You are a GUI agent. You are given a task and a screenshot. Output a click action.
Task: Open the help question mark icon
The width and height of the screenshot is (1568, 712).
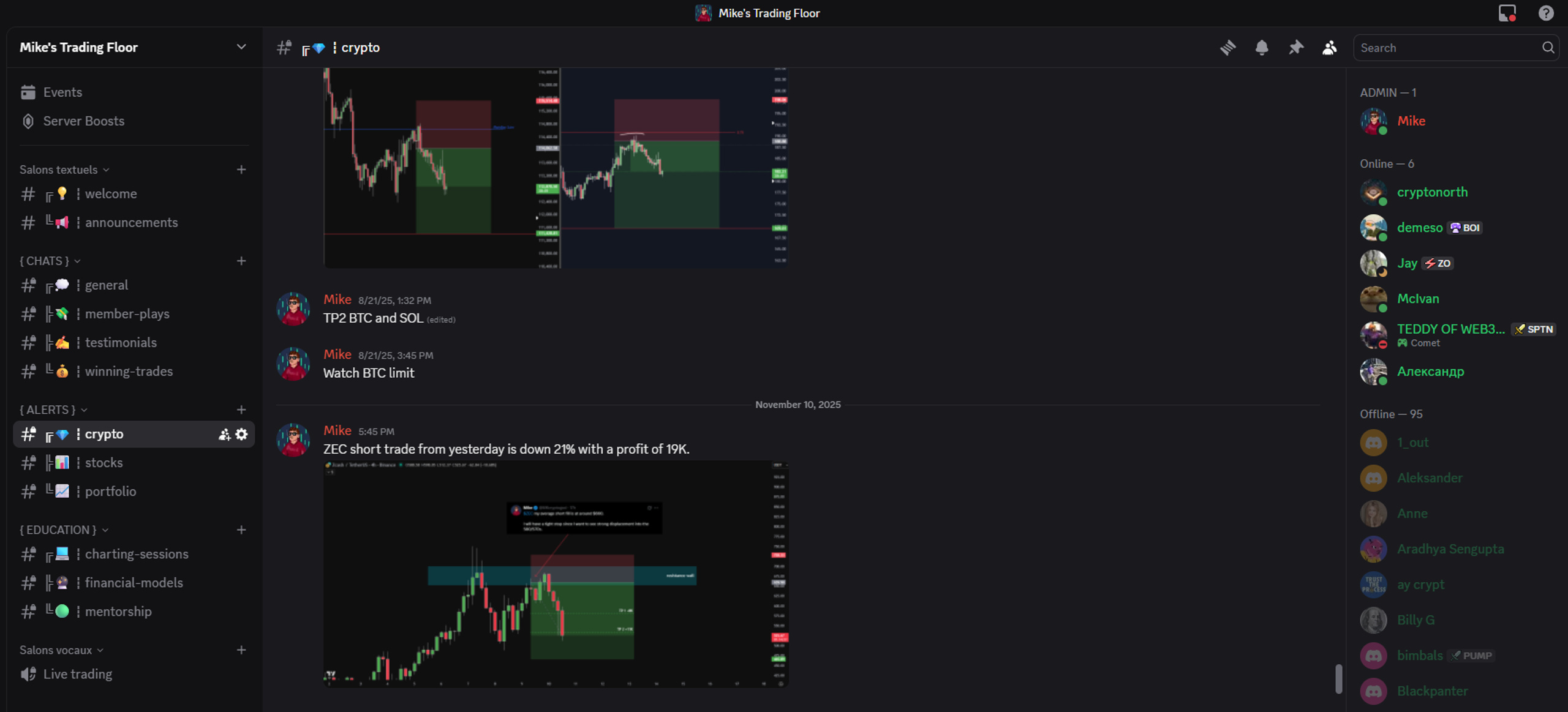coord(1546,13)
